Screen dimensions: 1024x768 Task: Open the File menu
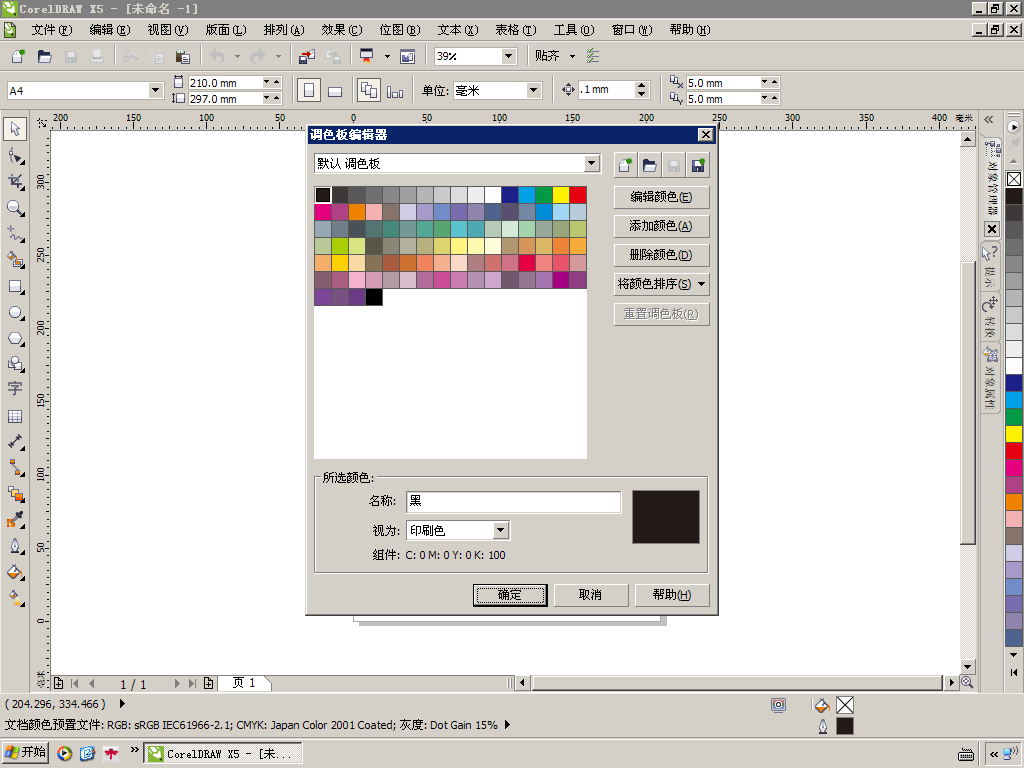pos(52,30)
